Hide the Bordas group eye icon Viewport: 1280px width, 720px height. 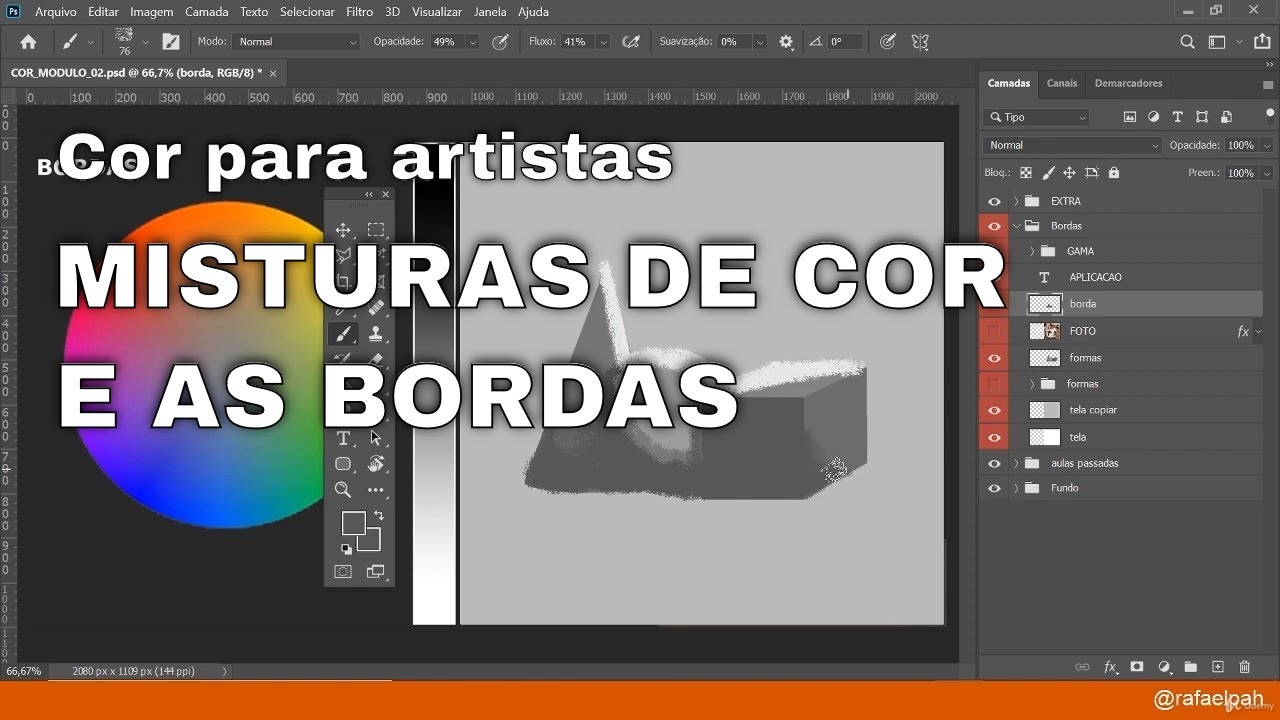[994, 226]
